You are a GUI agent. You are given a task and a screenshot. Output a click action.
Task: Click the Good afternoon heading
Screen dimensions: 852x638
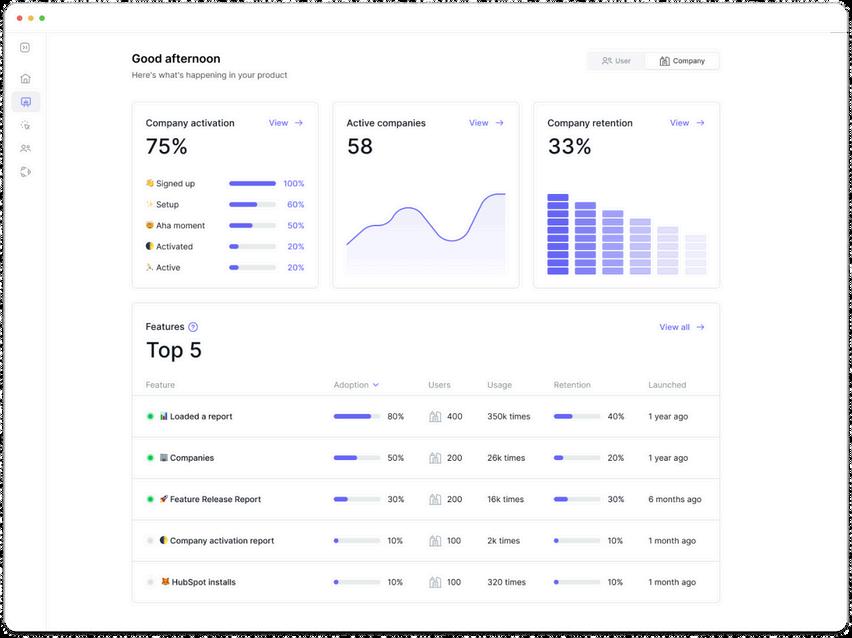click(x=176, y=59)
